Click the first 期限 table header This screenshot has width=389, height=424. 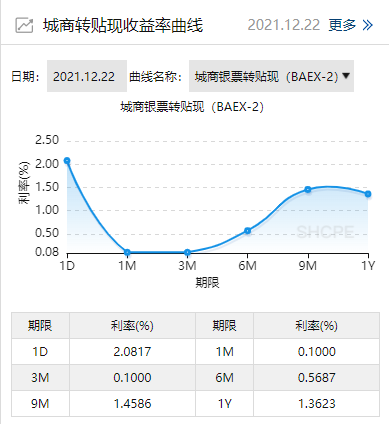pyautogui.click(x=40, y=325)
